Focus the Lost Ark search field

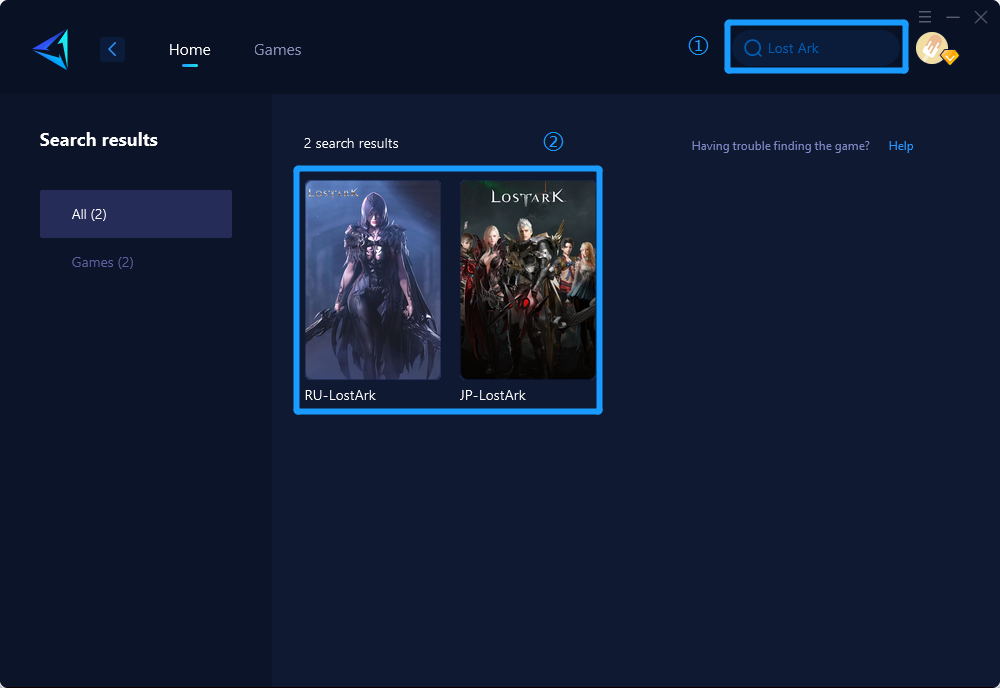(x=816, y=48)
